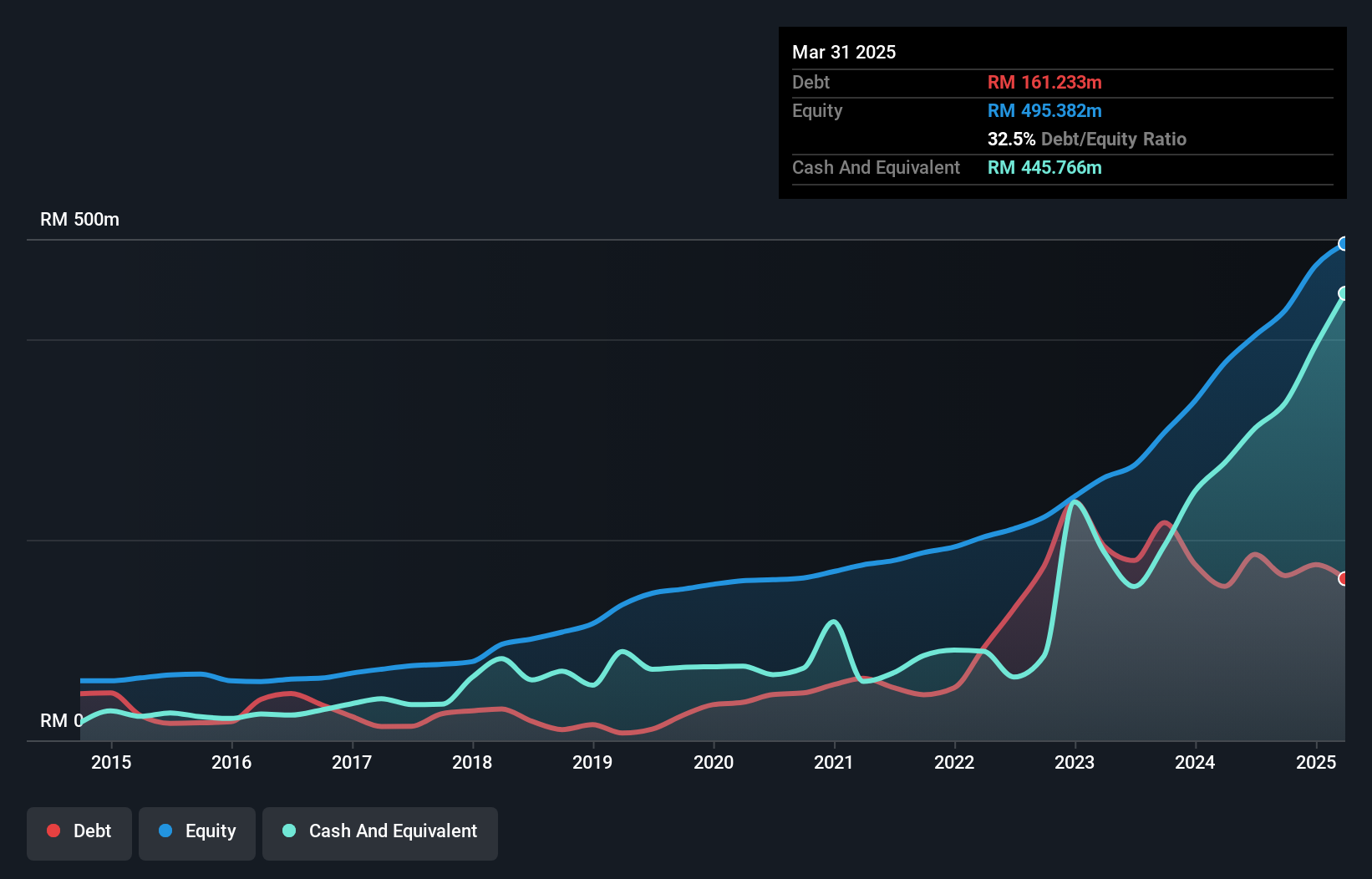Click the RM 161.233m debt value
This screenshot has height=879, width=1372.
click(x=1044, y=83)
